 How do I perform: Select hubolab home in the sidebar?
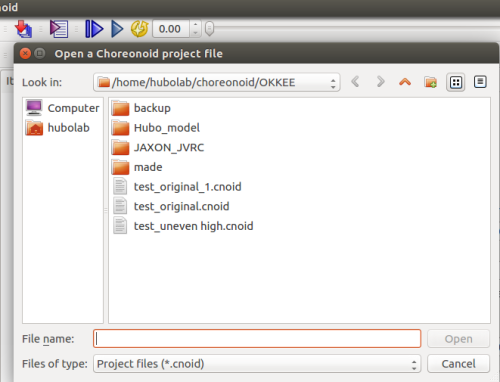coord(57,128)
